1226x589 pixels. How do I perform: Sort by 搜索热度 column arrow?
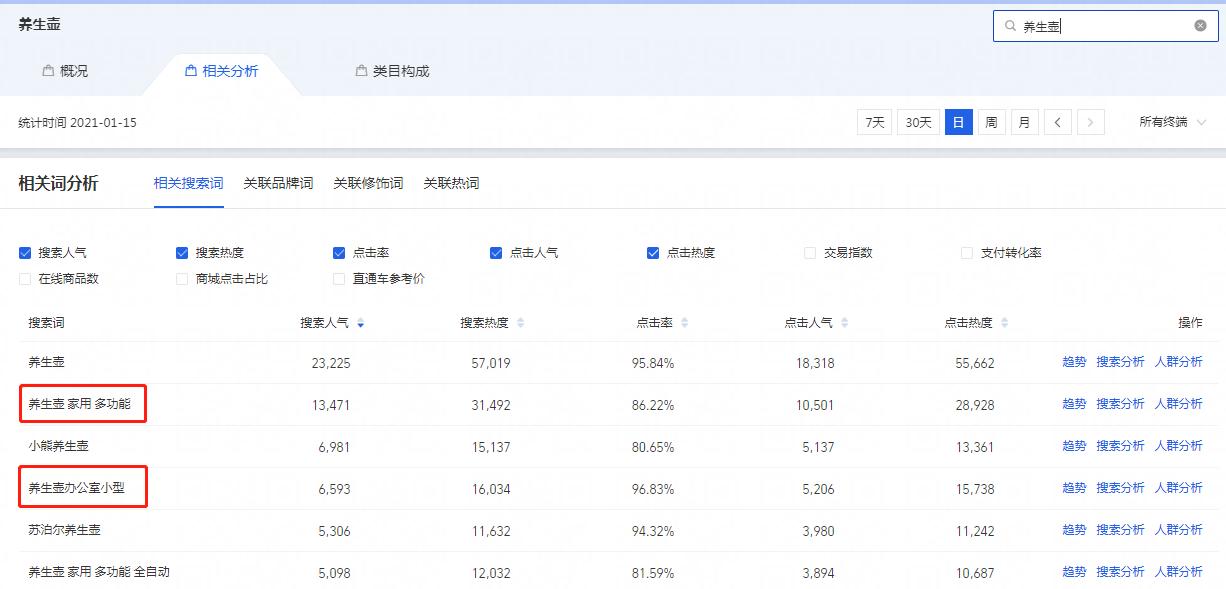click(520, 323)
